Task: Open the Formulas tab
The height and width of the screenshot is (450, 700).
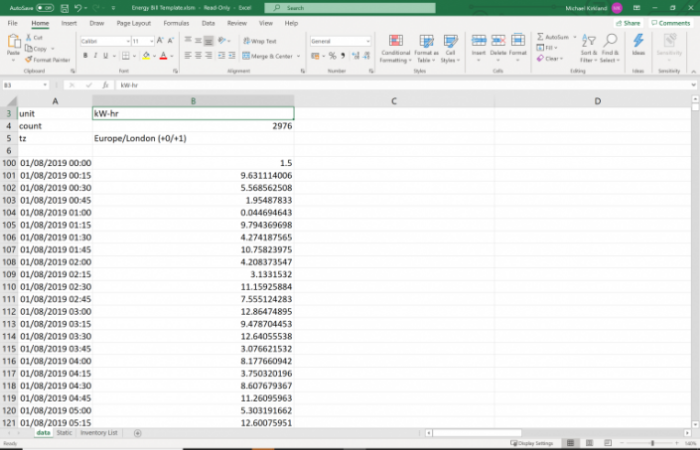Action: 176,23
